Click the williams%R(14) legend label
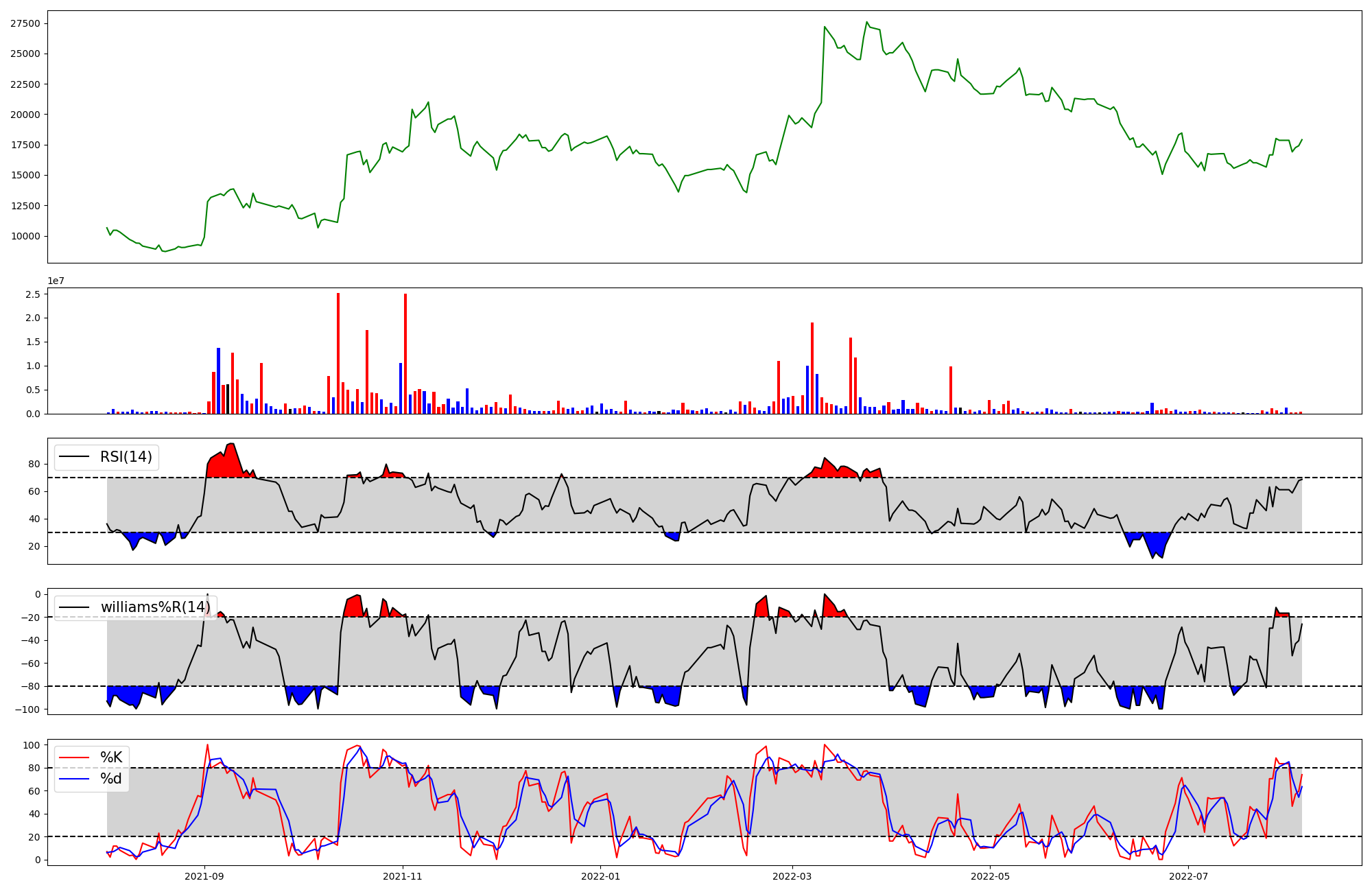The width and height of the screenshot is (1372, 892). (x=156, y=607)
